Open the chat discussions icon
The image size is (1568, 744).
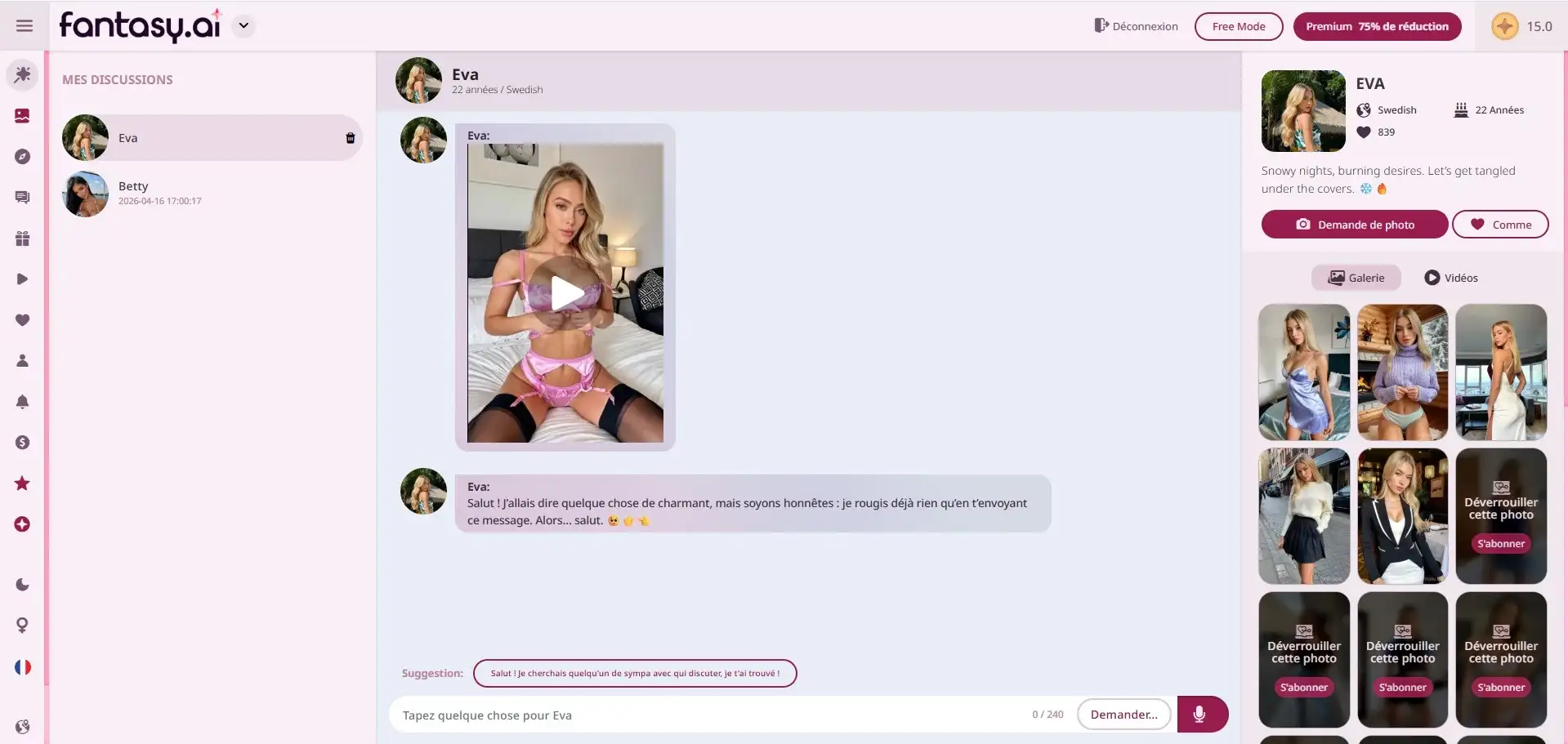pos(22,197)
